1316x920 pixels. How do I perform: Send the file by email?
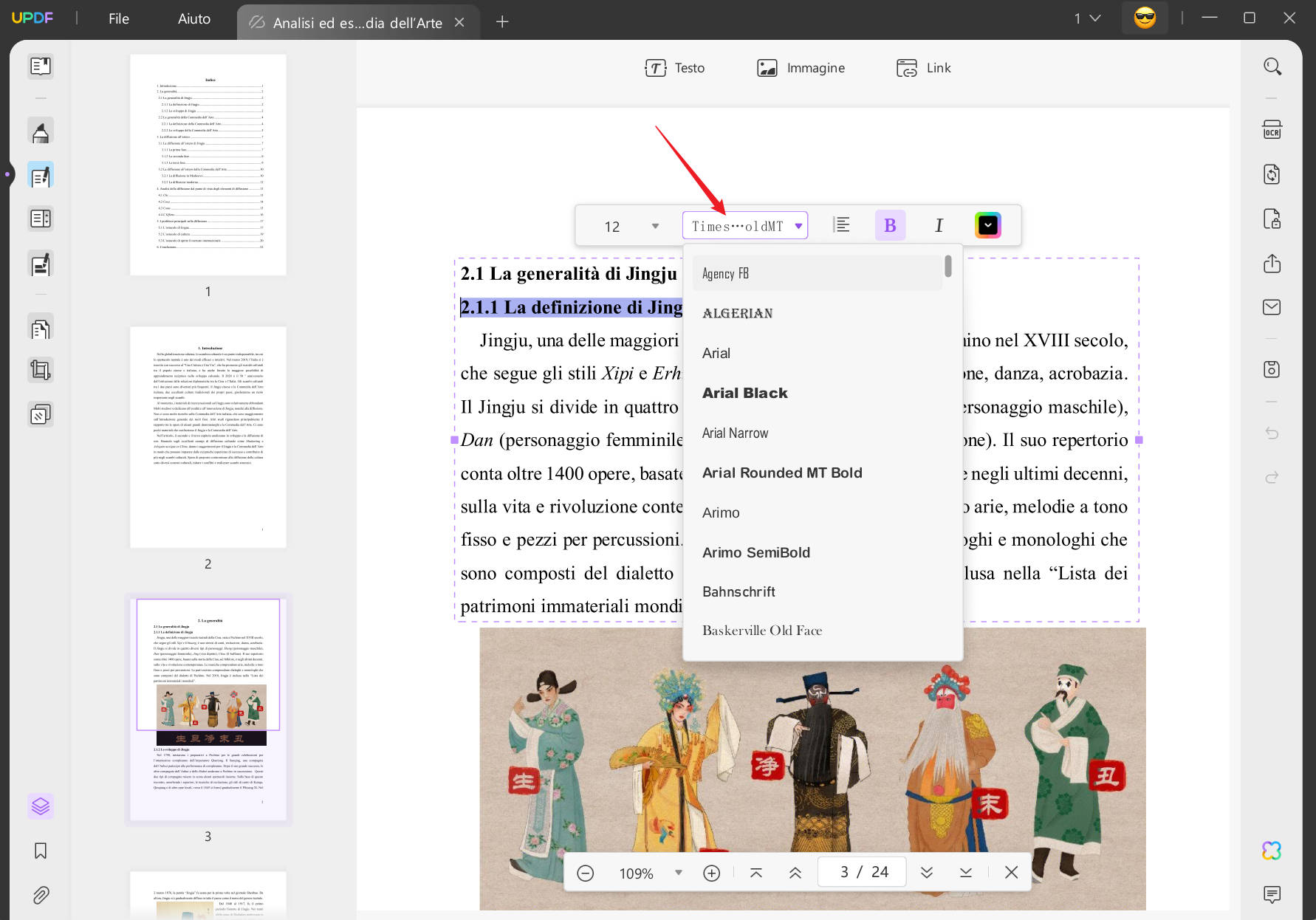pyautogui.click(x=1272, y=307)
